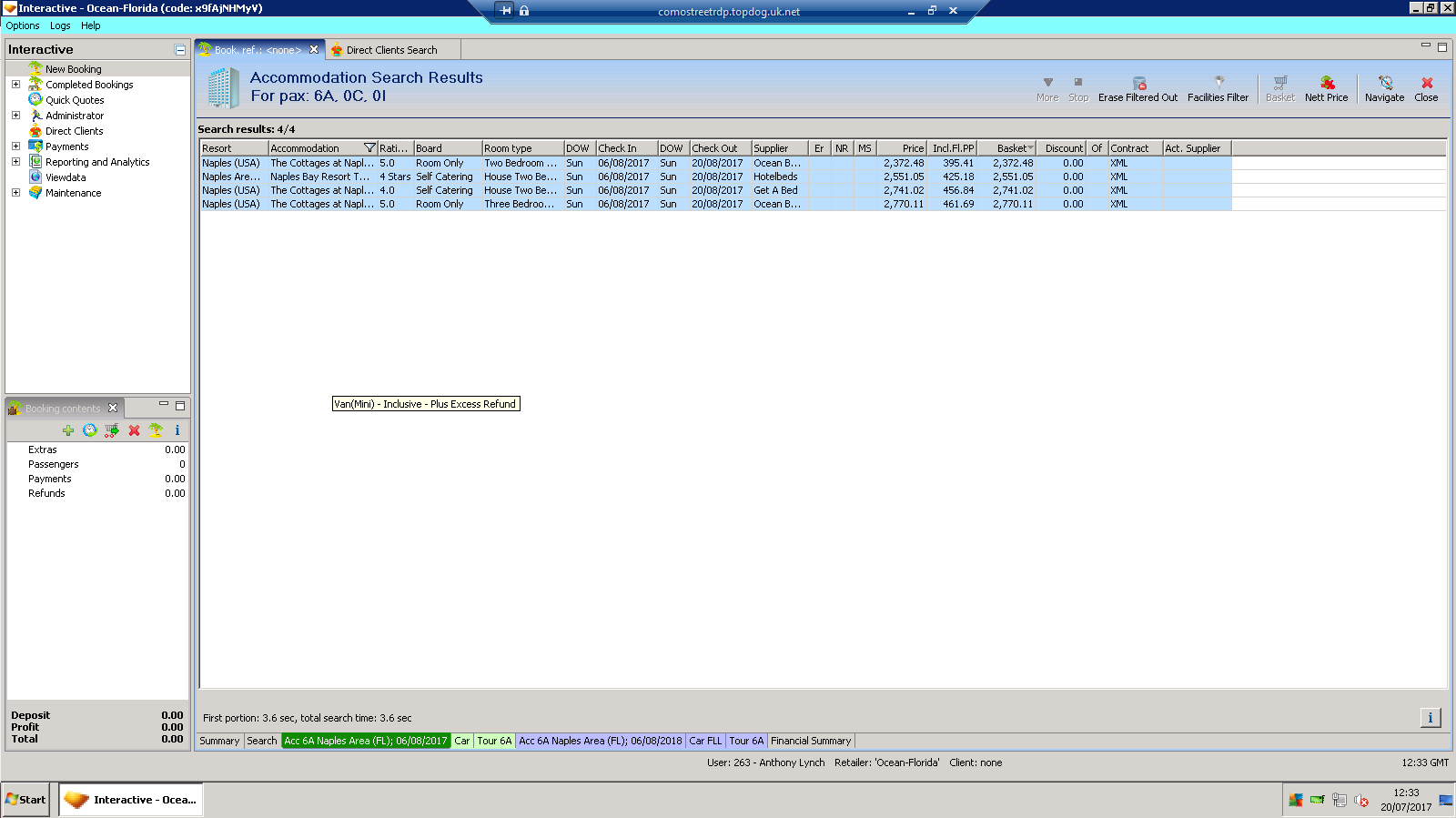Click the red delete X in Booking contents toolbar
The width and height of the screenshot is (1456, 818).
(x=134, y=430)
